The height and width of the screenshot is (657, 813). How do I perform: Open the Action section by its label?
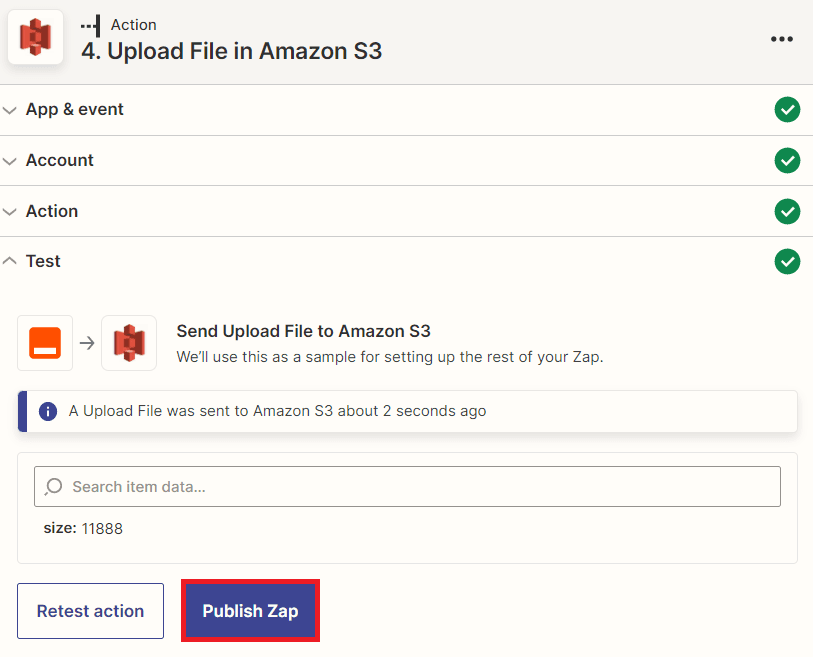coord(52,211)
